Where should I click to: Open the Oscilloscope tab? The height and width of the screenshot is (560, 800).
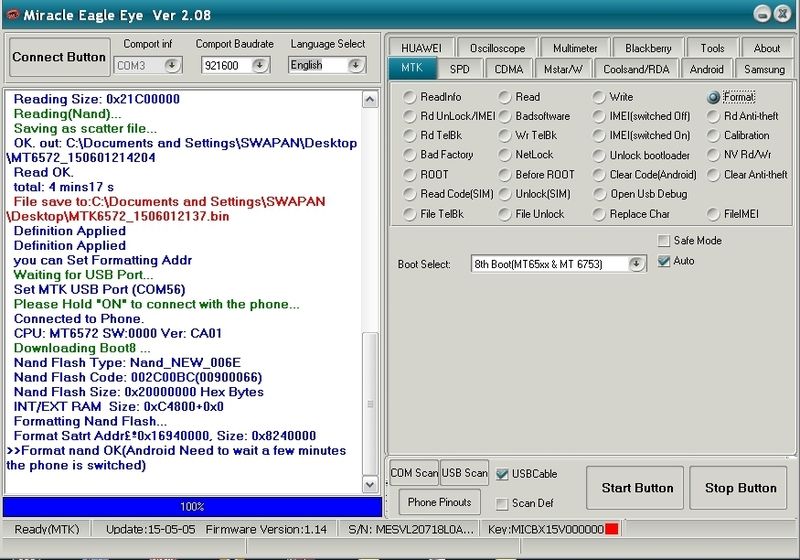497,48
